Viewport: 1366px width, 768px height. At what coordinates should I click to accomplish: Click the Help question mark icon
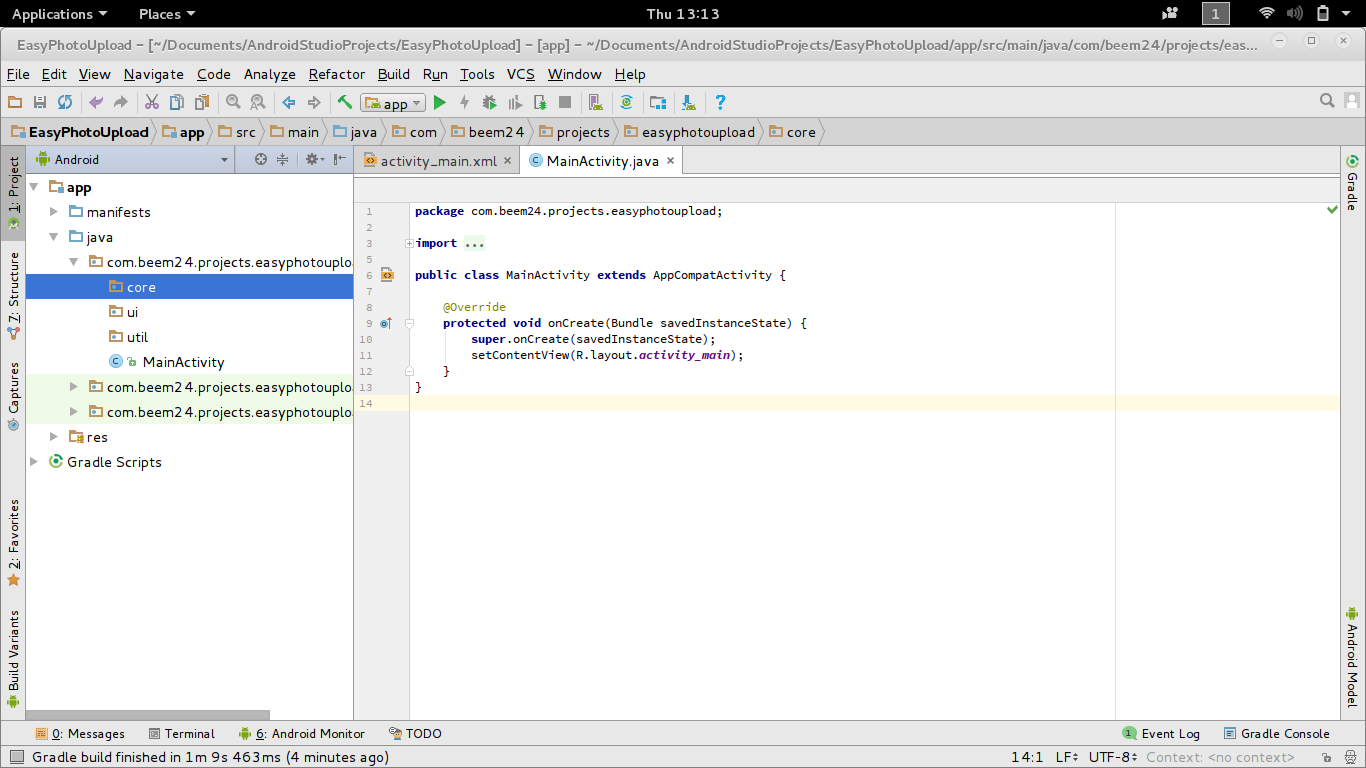(x=720, y=103)
